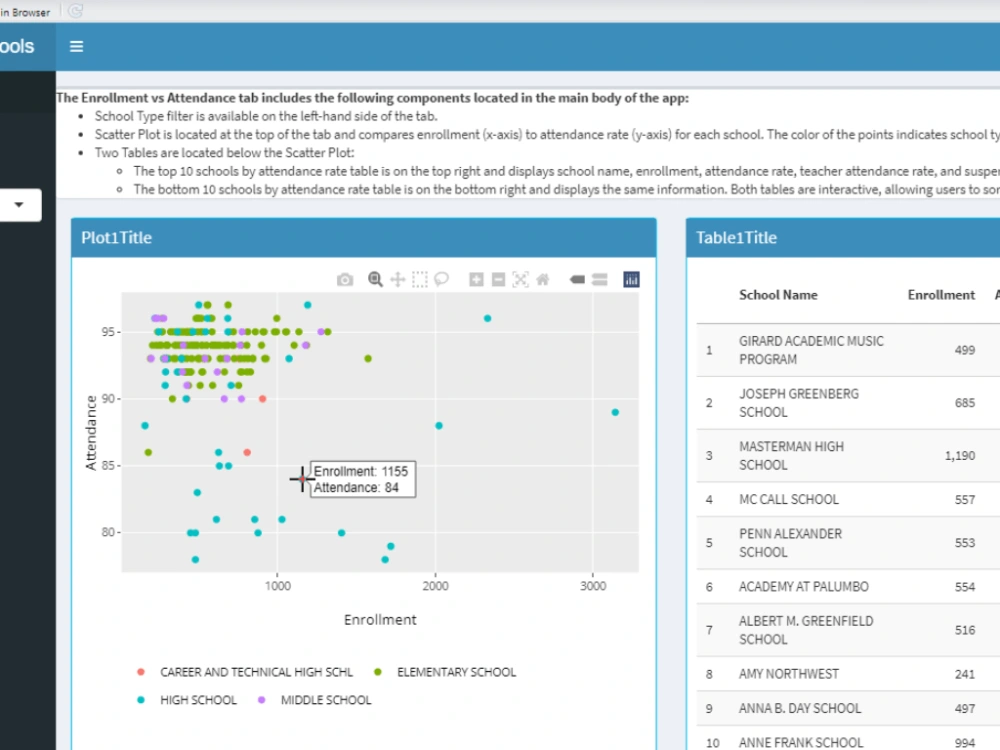1000x750 pixels.
Task: Reset axes with the home icon
Action: [543, 279]
